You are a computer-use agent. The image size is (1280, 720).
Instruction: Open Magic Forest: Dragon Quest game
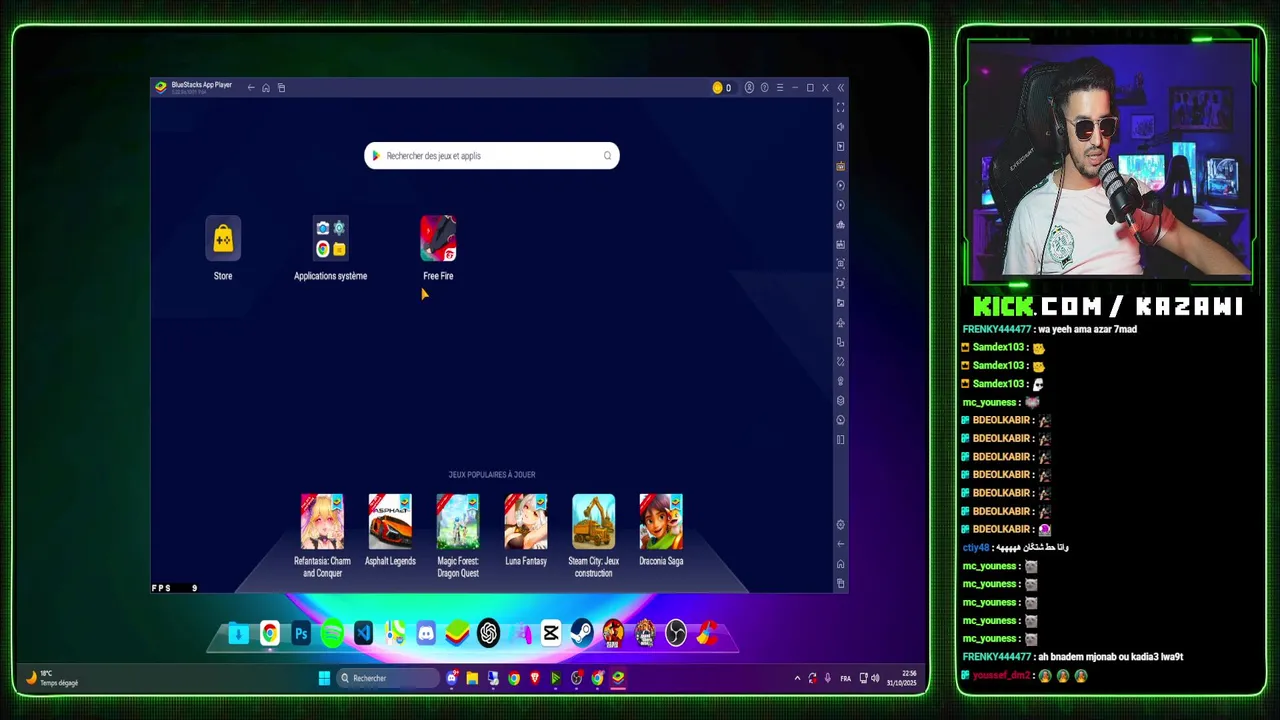(x=458, y=522)
